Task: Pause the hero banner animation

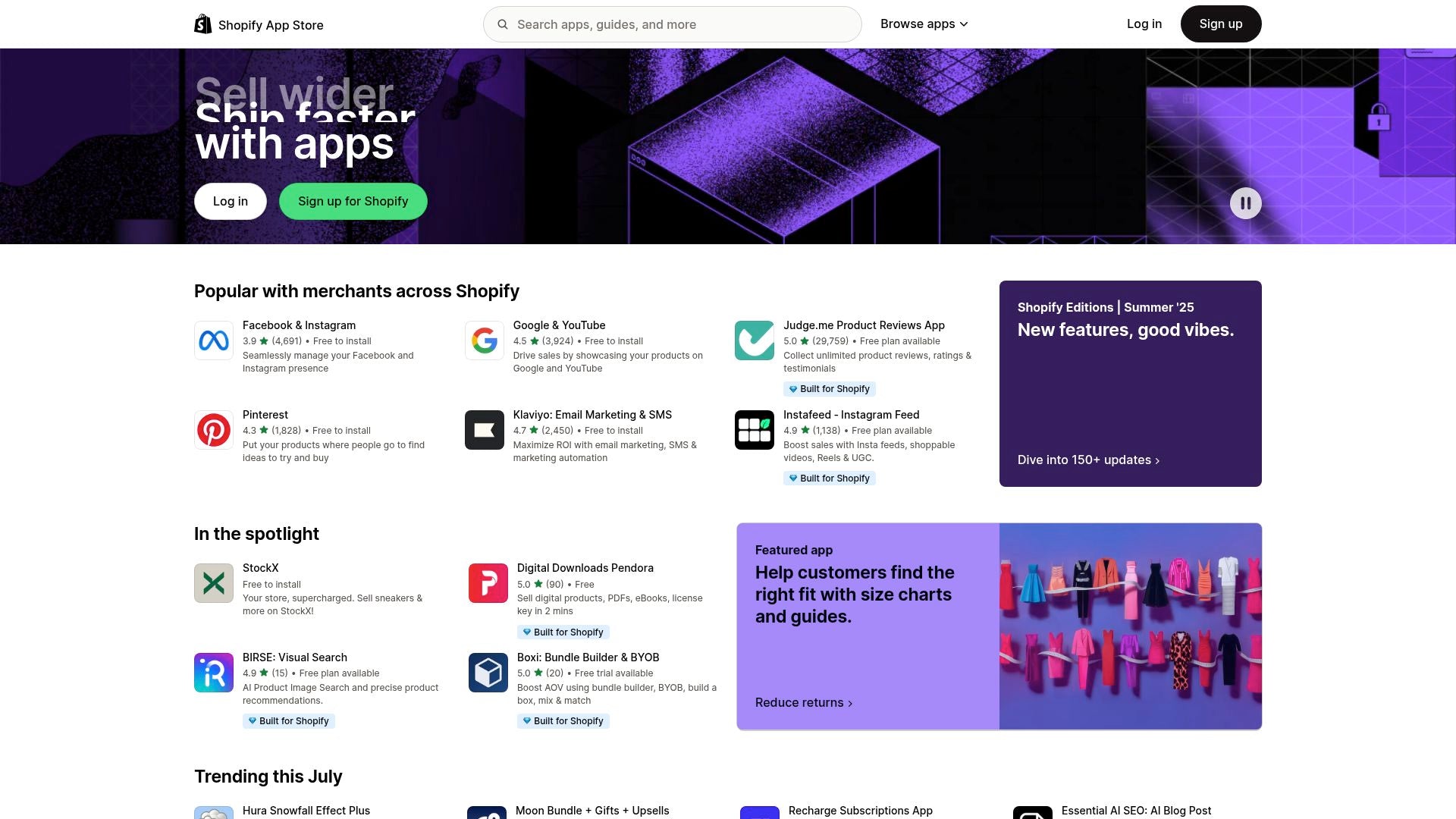Action: (1245, 203)
